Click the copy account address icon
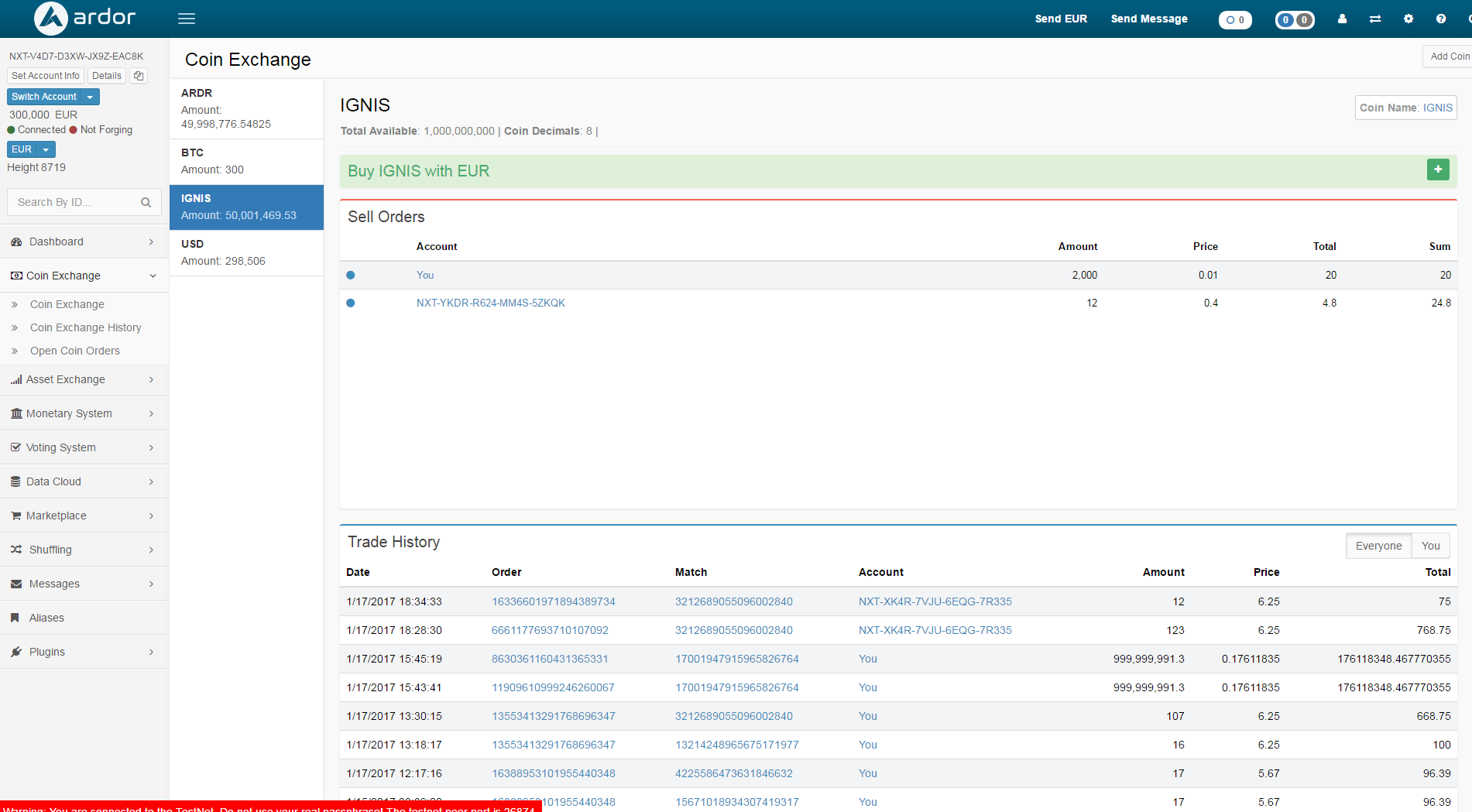The width and height of the screenshot is (1472, 812). coord(139,76)
